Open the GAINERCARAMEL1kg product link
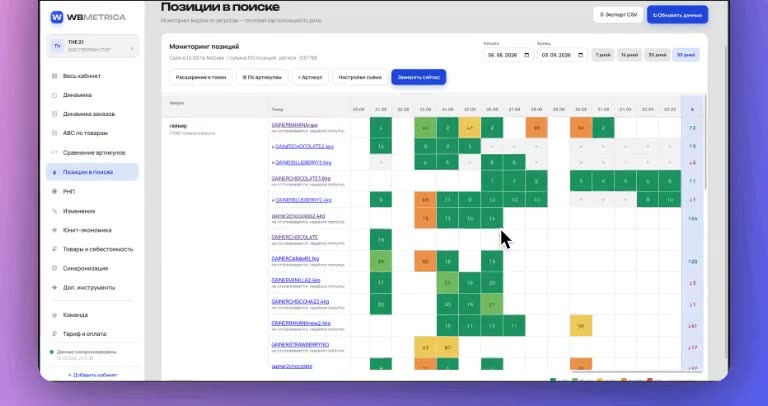This screenshot has width=768, height=406. coord(295,259)
